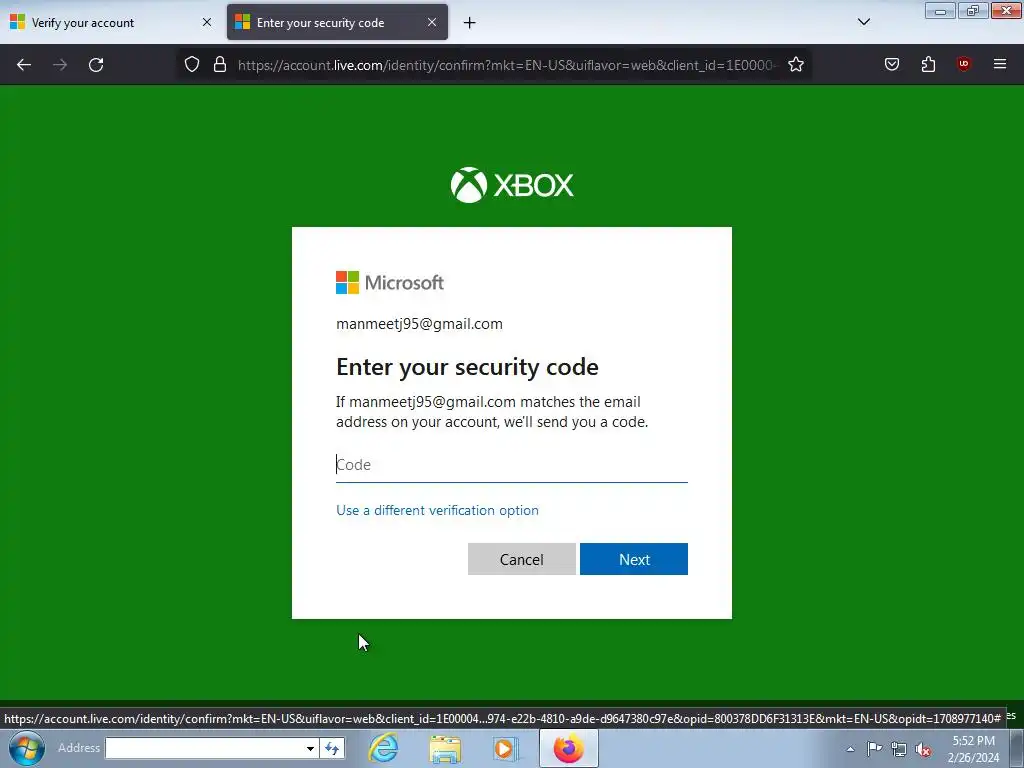Launch Internet Explorer from taskbar
The height and width of the screenshot is (768, 1024).
point(383,748)
